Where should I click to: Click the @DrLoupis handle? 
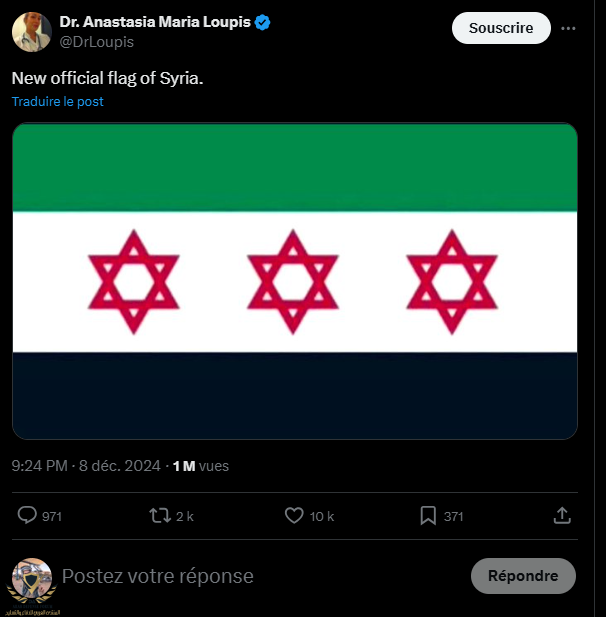pyautogui.click(x=97, y=42)
